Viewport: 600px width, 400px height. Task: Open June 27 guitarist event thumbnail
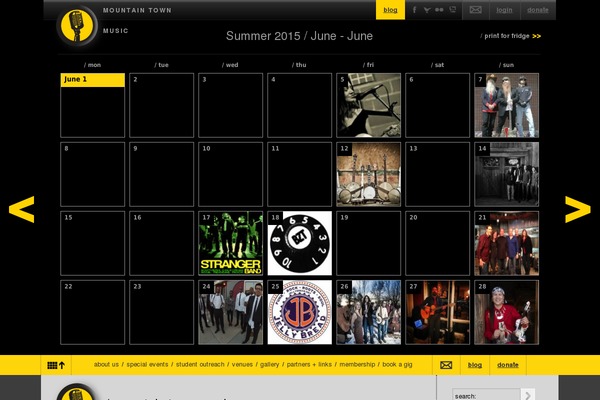pyautogui.click(x=438, y=312)
